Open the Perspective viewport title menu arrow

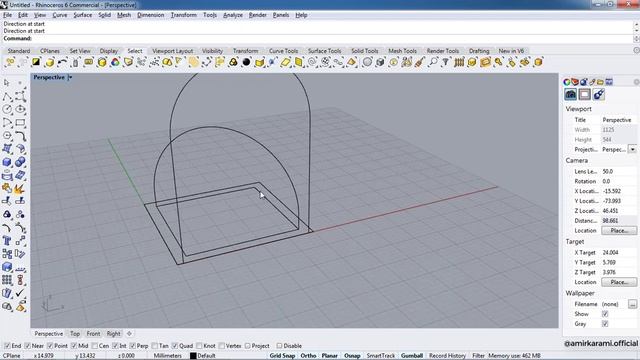tap(70, 77)
